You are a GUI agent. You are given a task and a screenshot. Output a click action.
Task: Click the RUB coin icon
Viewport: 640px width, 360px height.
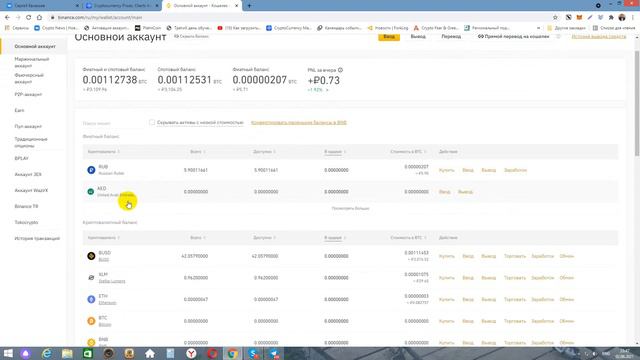[91, 170]
